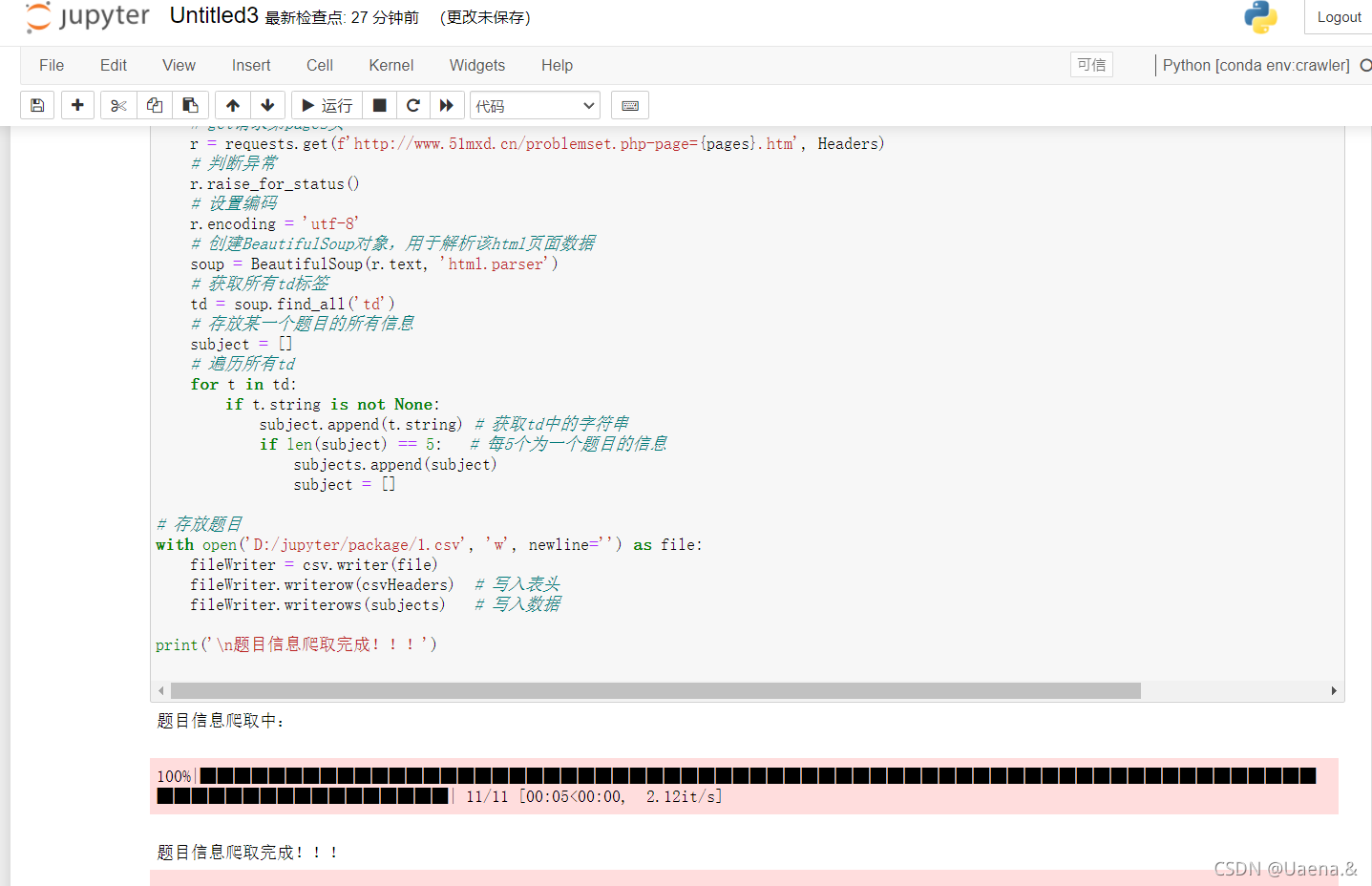Image resolution: width=1372 pixels, height=886 pixels.
Task: Open the Cell menu
Action: 320,65
